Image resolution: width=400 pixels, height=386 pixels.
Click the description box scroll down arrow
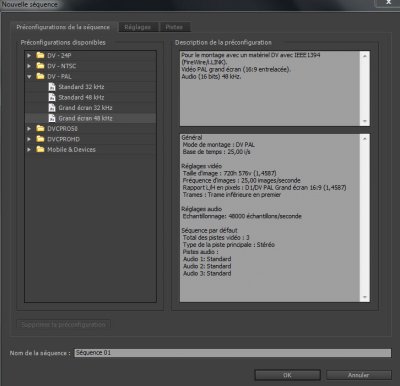(365, 121)
